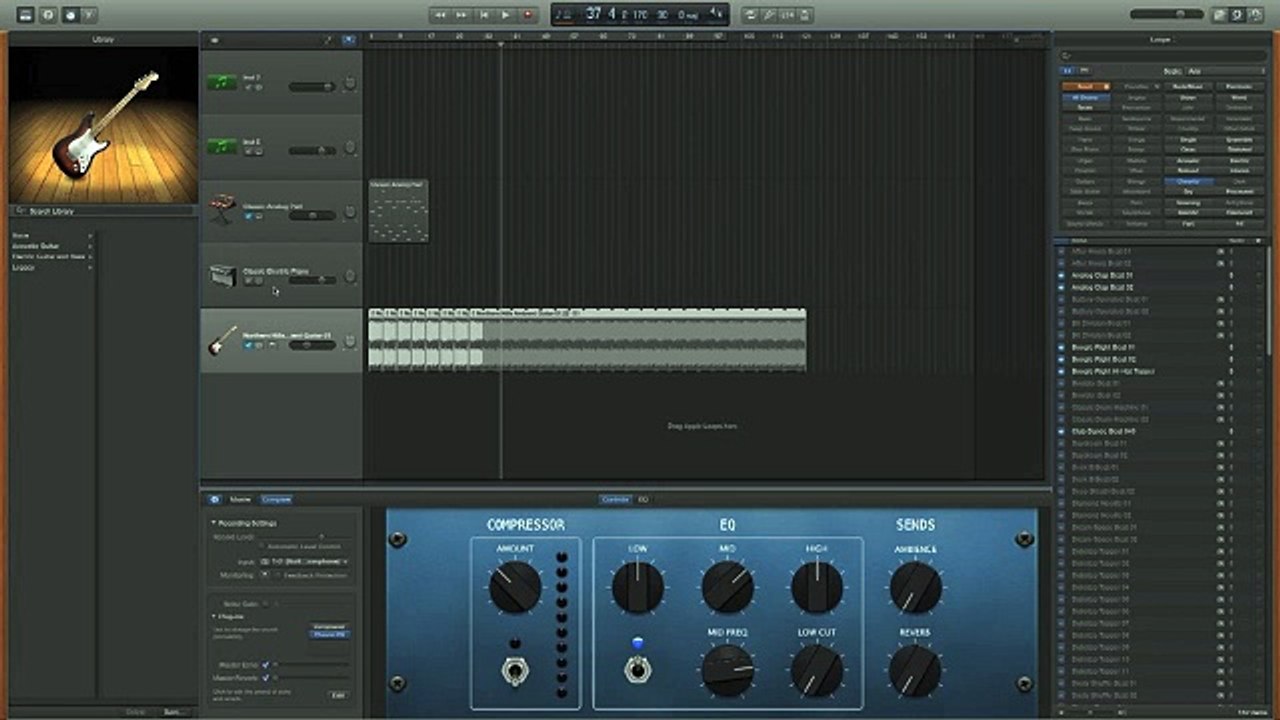Screen dimensions: 1280x720
Task: Open the Media Browser button
Action: pyautogui.click(x=1256, y=15)
